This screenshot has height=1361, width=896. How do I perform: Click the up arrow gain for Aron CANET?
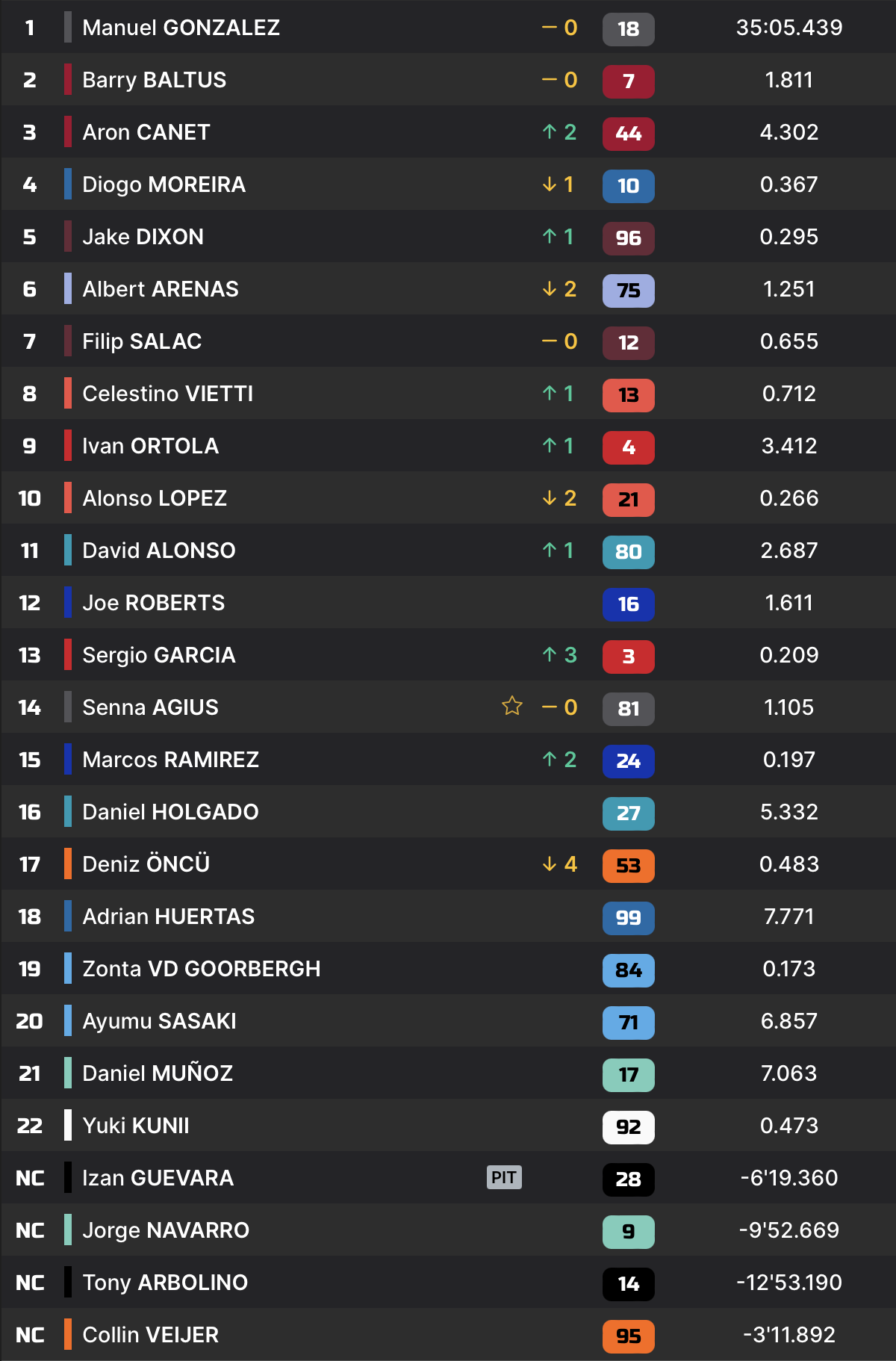[559, 132]
